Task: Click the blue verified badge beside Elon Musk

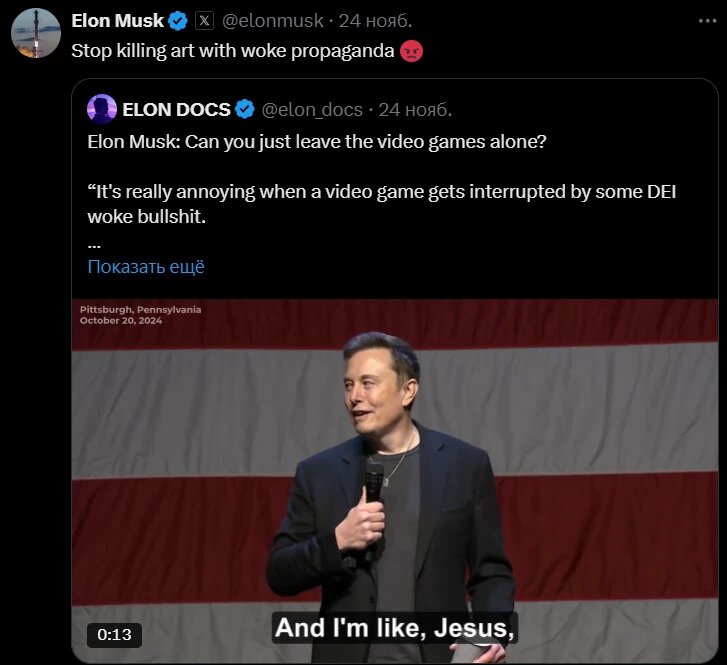Action: 178,20
